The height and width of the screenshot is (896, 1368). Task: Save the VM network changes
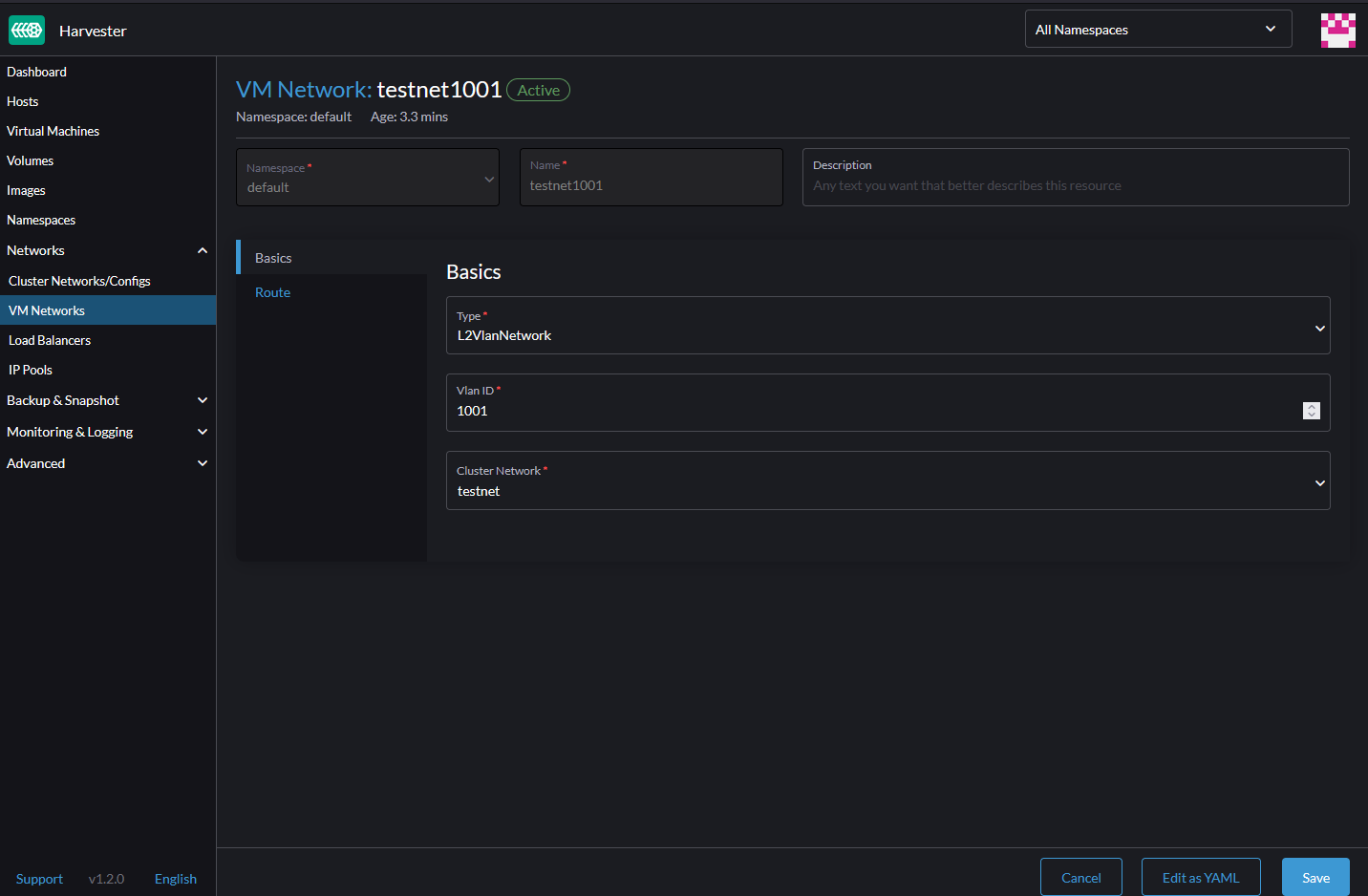[1315, 877]
